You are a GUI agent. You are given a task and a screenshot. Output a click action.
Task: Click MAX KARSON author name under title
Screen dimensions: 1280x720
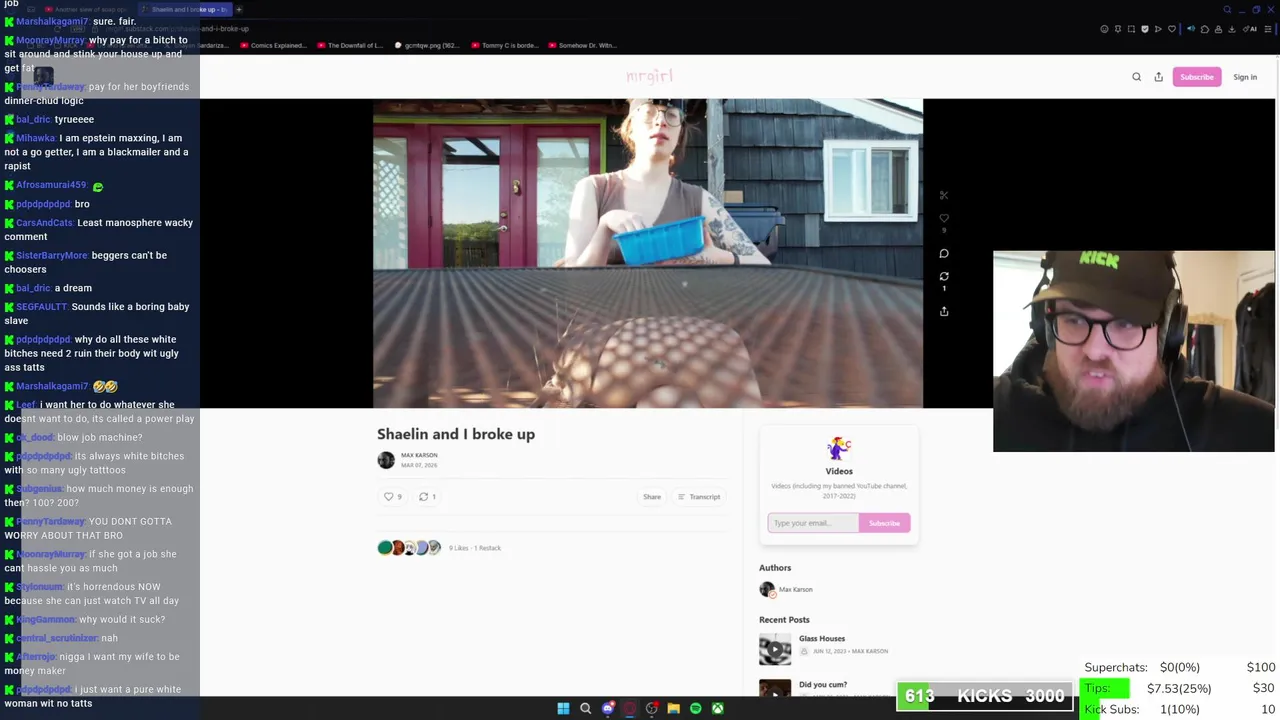[x=419, y=455]
